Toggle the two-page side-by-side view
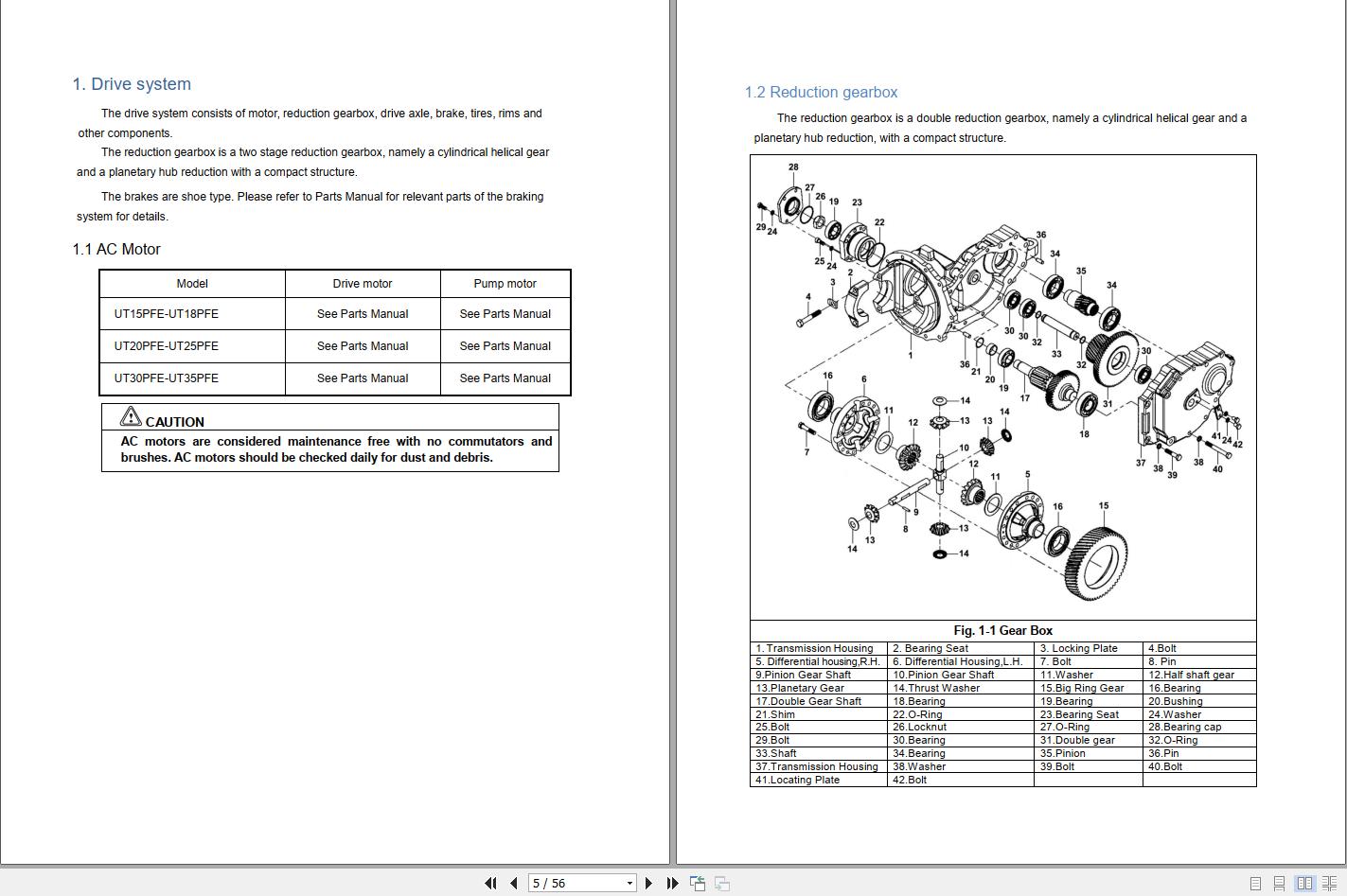 pyautogui.click(x=1304, y=883)
